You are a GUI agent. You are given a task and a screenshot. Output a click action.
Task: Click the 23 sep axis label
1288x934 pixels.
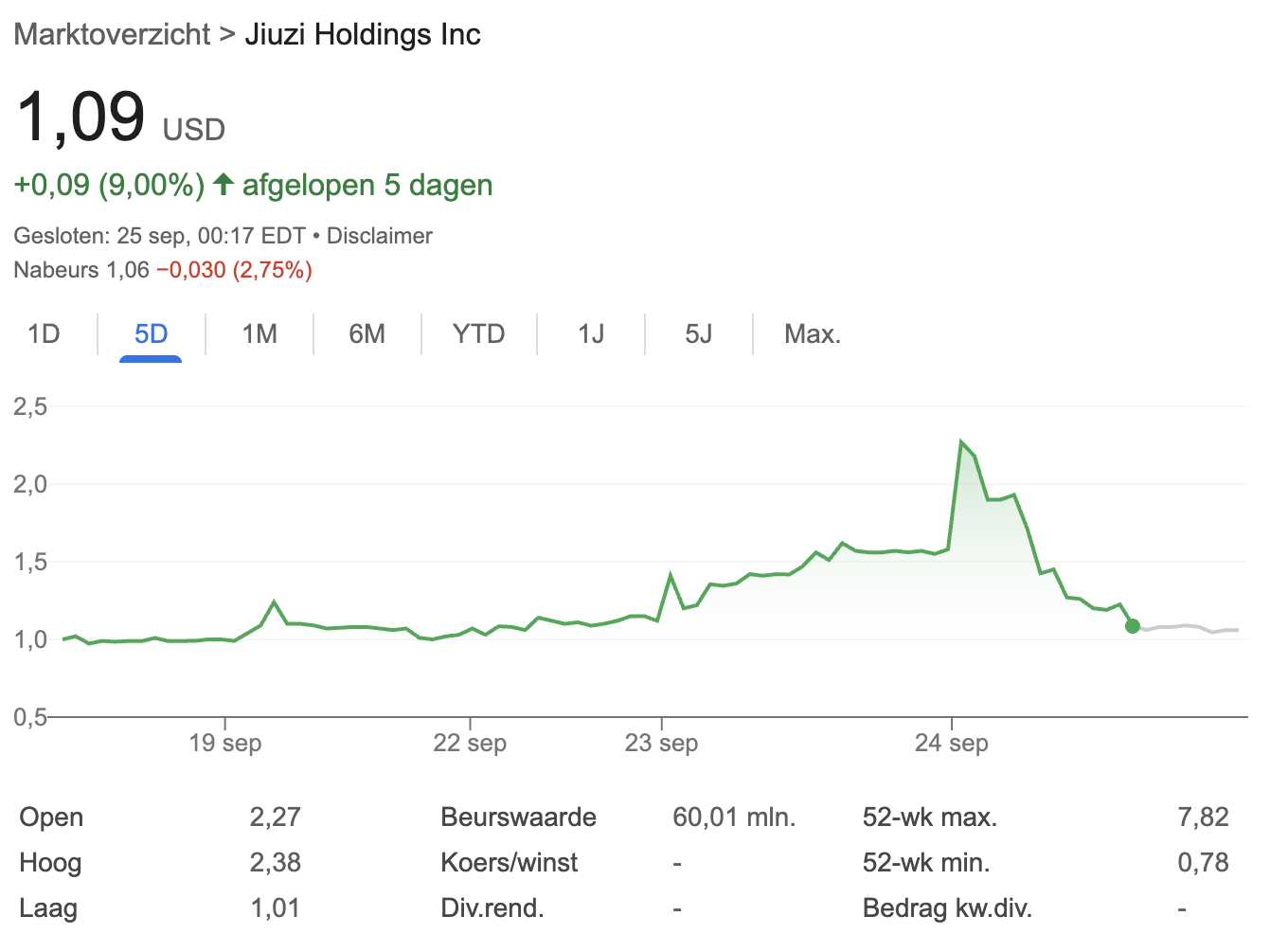tap(661, 743)
